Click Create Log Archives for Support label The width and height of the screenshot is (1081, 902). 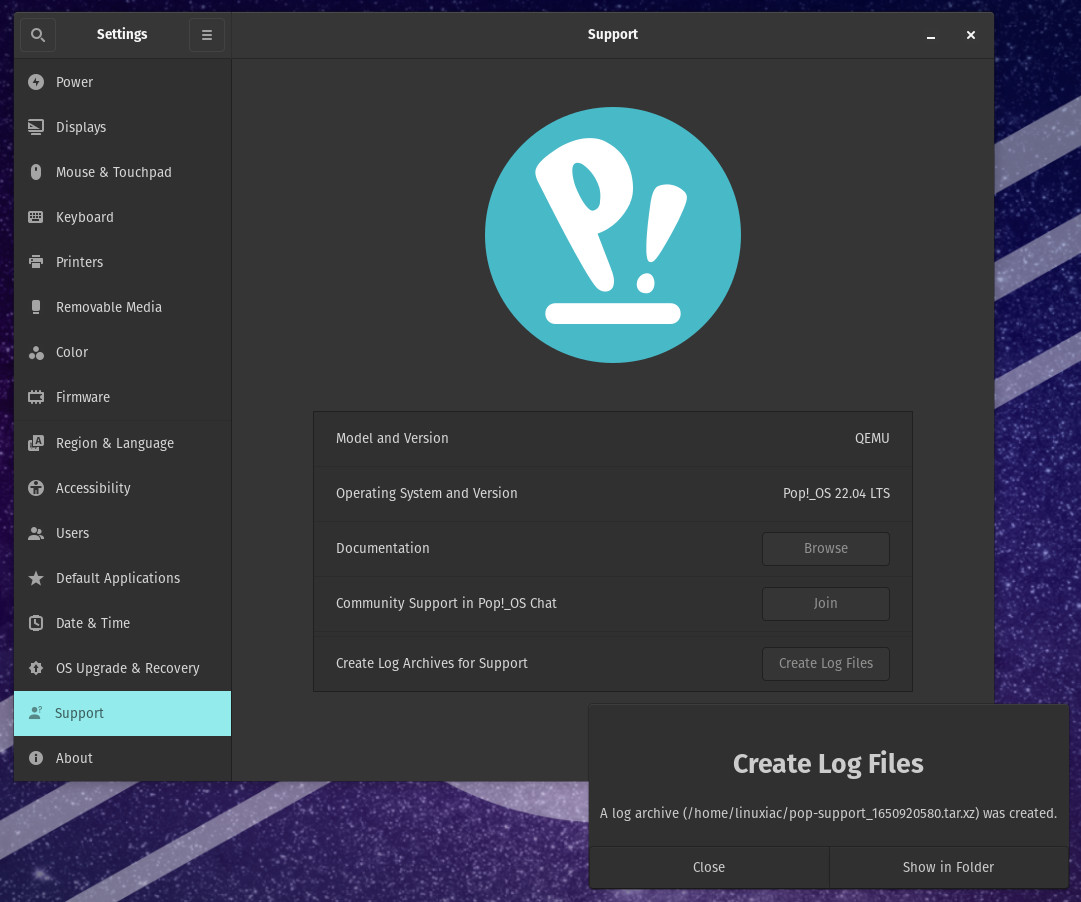(432, 663)
